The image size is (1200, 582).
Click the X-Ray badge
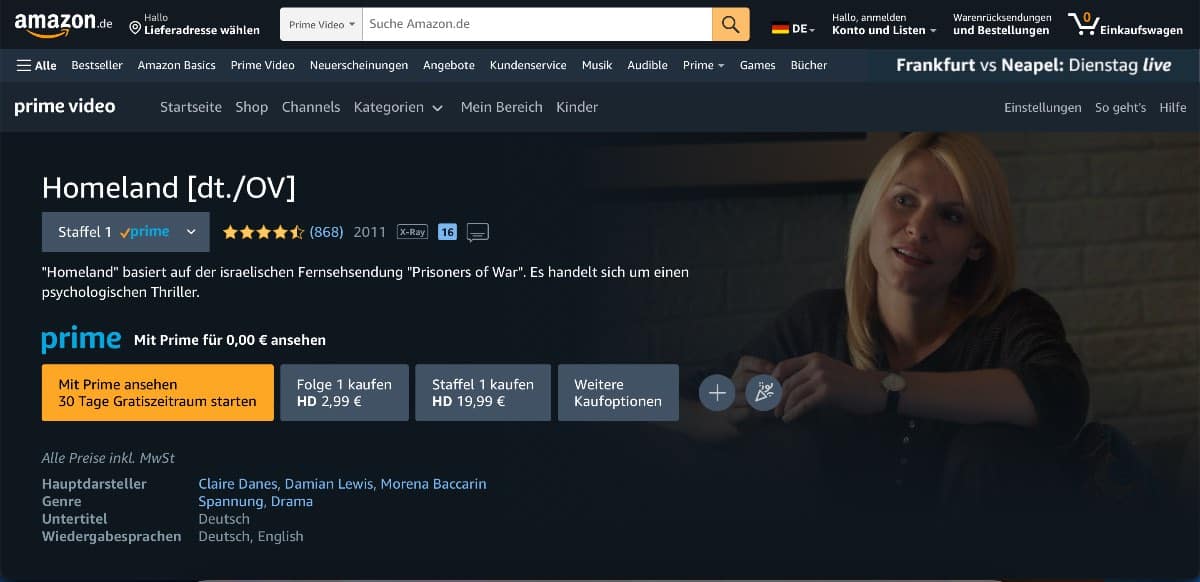(412, 232)
